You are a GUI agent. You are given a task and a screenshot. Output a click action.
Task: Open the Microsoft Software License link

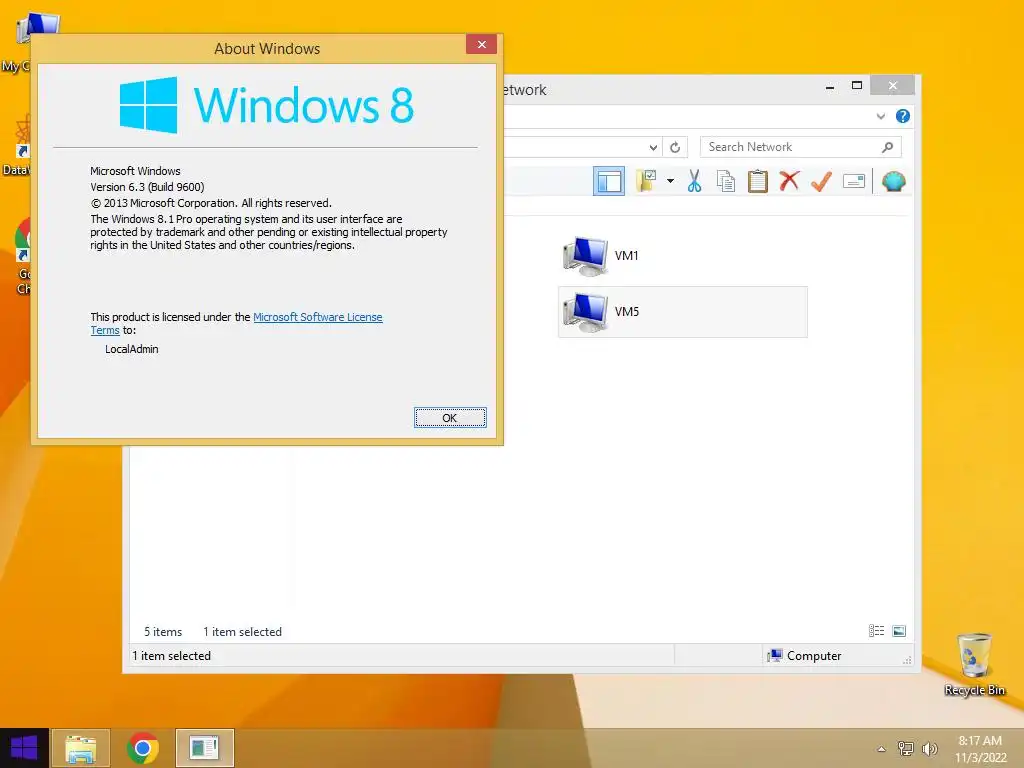point(317,317)
